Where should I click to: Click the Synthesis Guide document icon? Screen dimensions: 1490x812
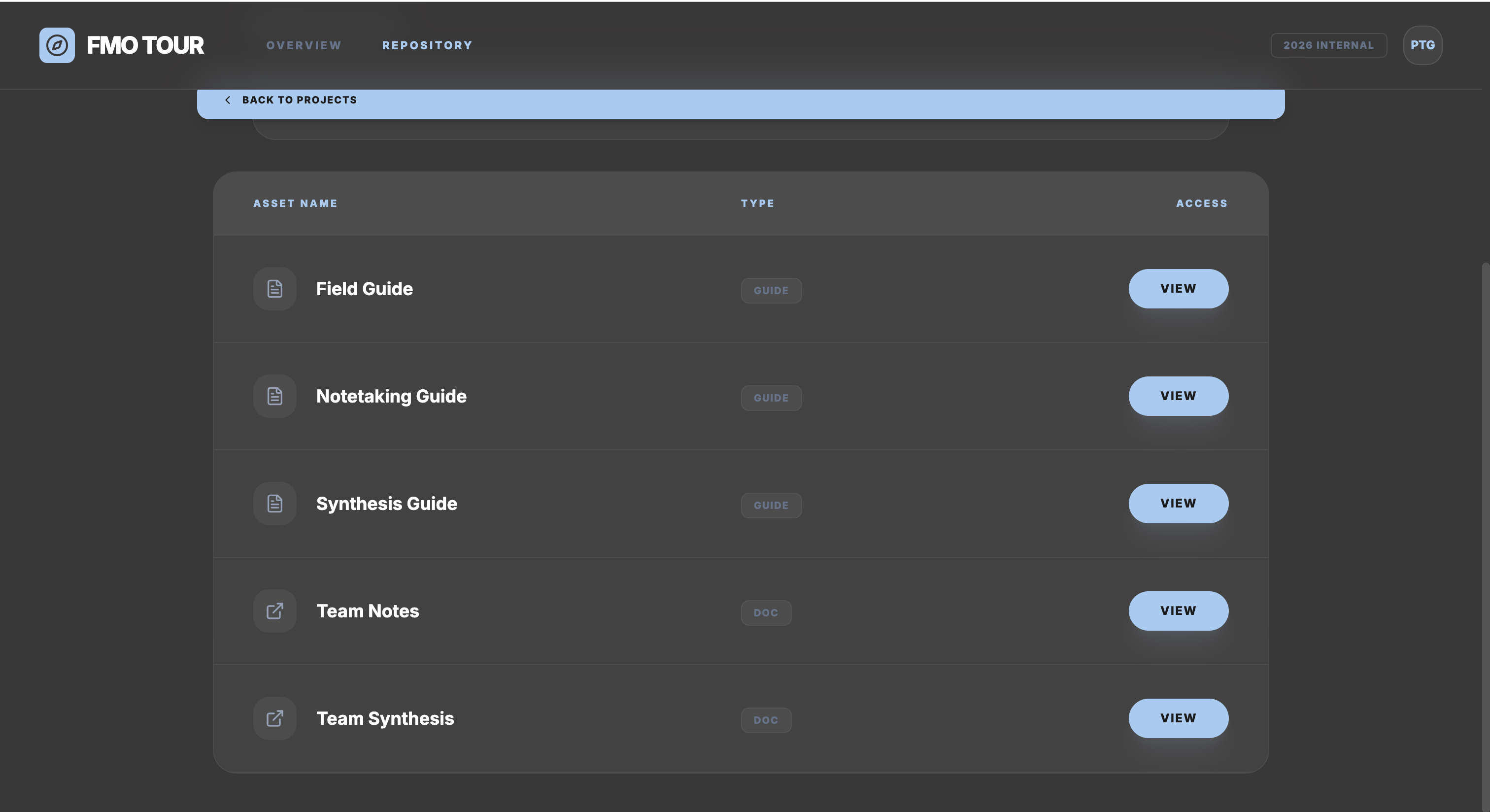pyautogui.click(x=275, y=504)
